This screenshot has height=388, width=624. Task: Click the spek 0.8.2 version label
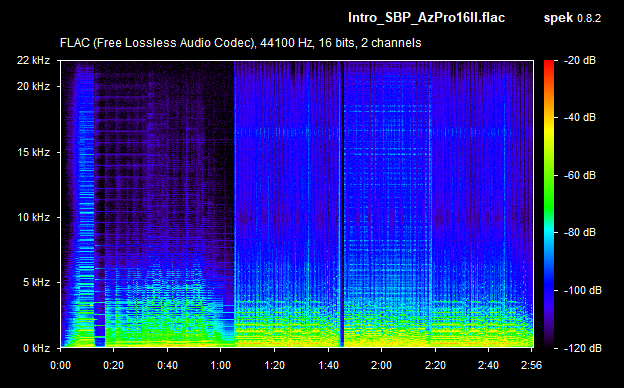click(572, 18)
